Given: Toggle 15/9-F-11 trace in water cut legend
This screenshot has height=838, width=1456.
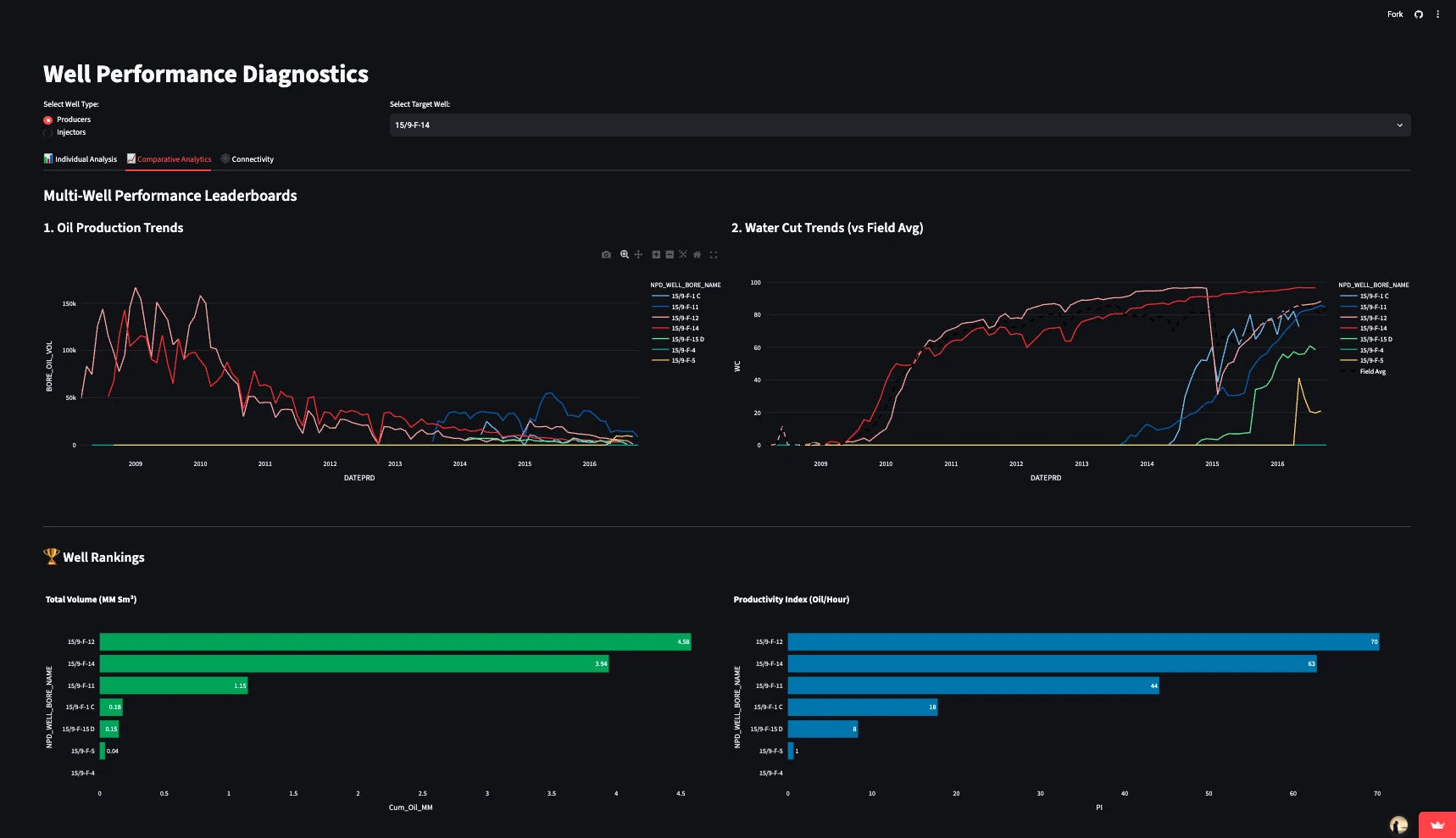Looking at the screenshot, I should click(x=1364, y=307).
